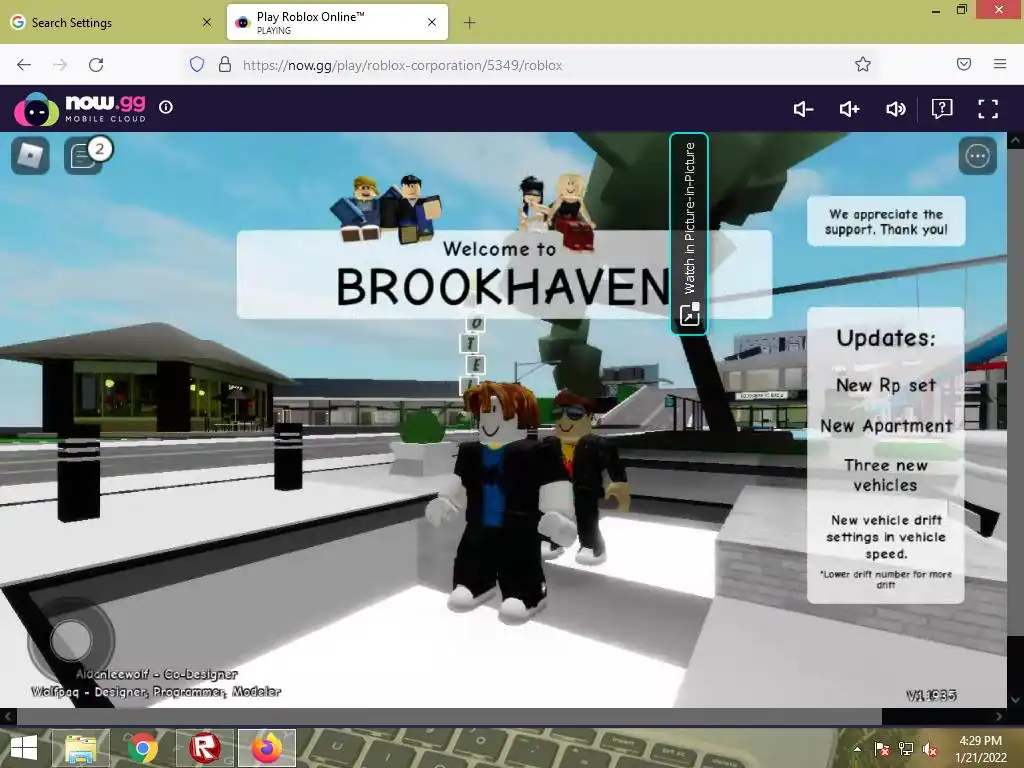Click the browser forward arrow
Viewport: 1024px width, 768px height.
pos(60,65)
